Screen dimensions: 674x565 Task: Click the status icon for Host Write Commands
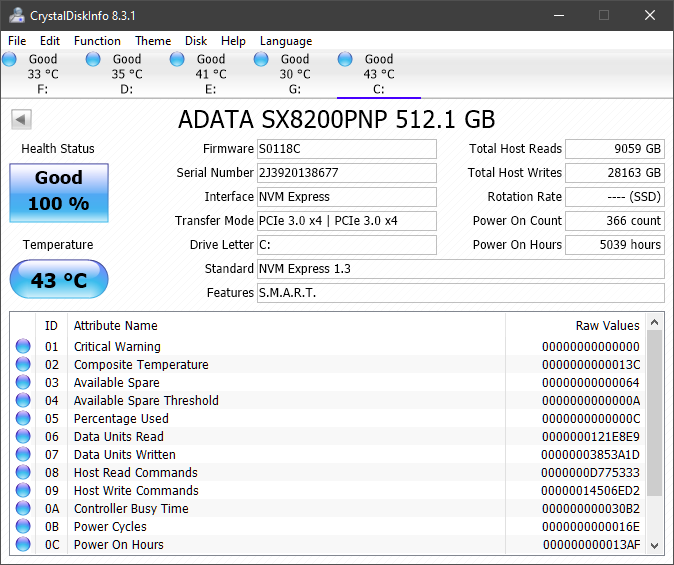23,490
